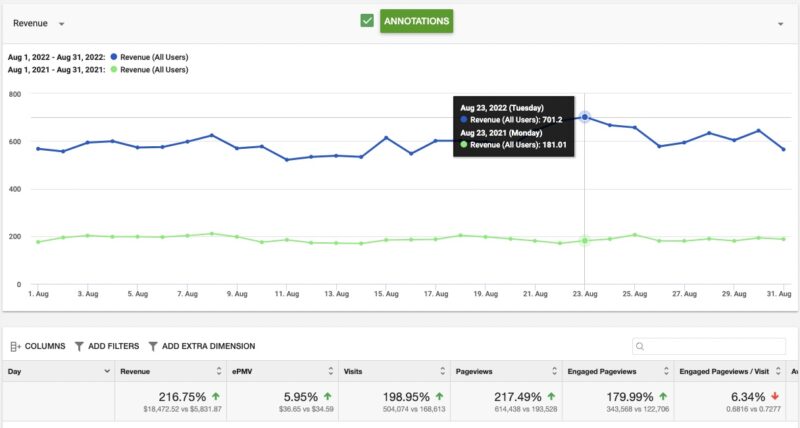The width and height of the screenshot is (800, 428).
Task: Click the magnifier icon in search field
Action: pyautogui.click(x=639, y=347)
